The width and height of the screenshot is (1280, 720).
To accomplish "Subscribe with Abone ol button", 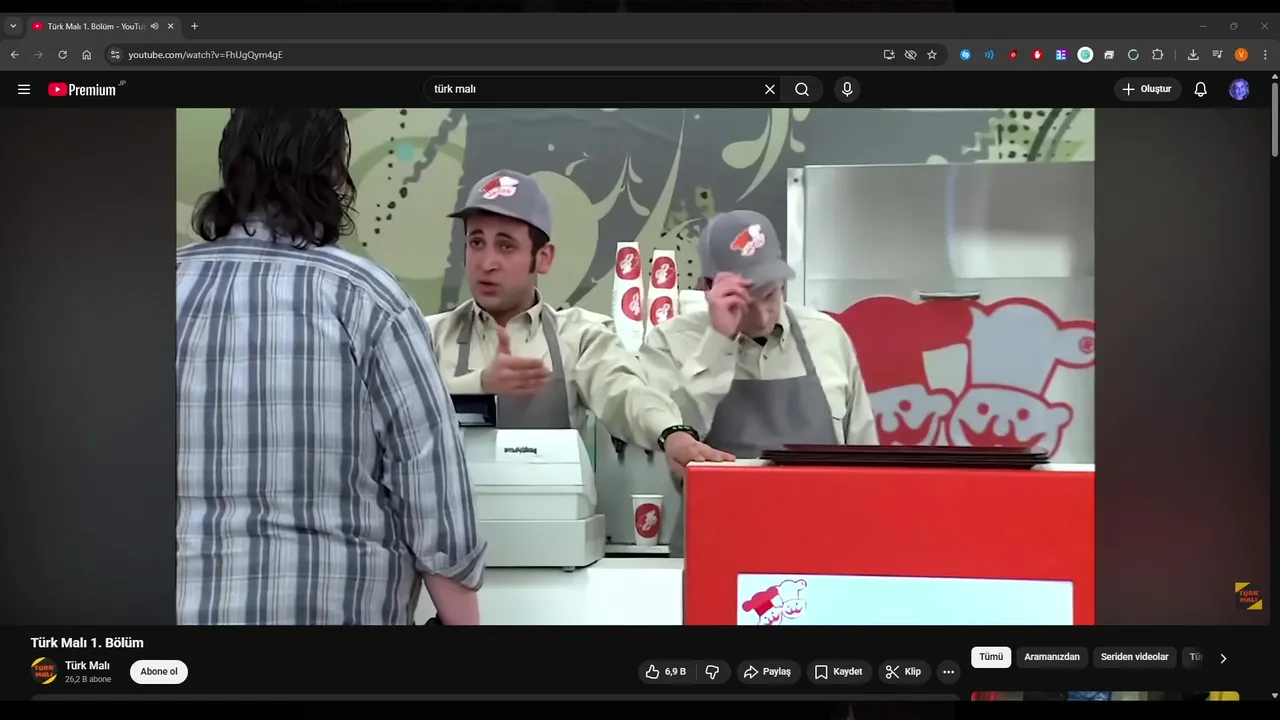I will [x=159, y=672].
